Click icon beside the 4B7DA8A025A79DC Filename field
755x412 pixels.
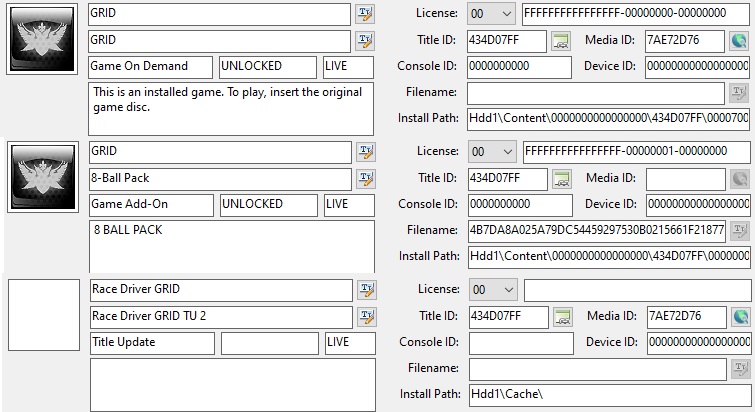point(740,231)
